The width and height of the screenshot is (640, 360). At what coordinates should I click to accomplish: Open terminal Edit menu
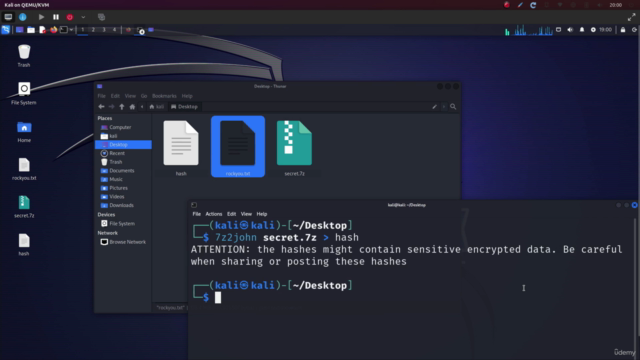231,214
